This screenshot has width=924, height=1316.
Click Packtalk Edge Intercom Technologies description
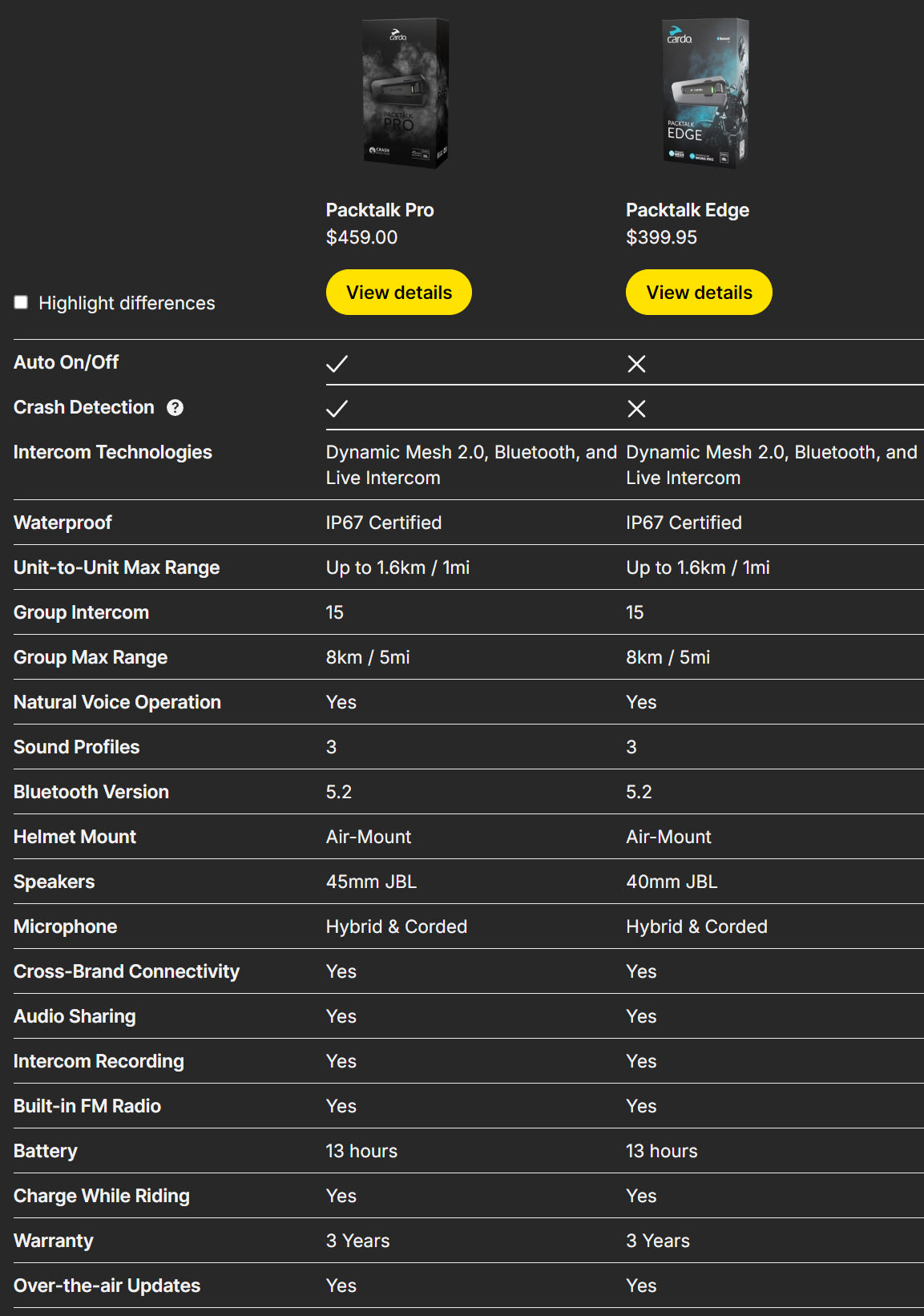tap(772, 465)
